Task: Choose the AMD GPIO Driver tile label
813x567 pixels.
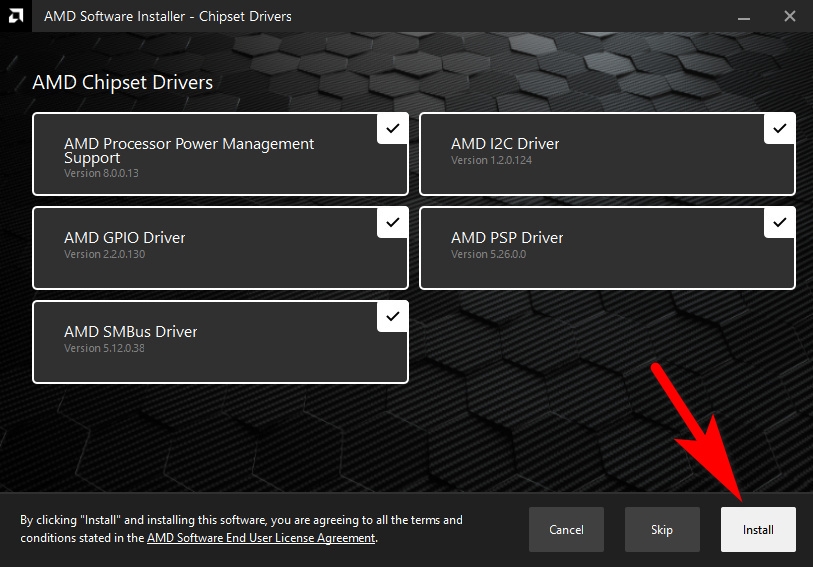Action: point(124,238)
